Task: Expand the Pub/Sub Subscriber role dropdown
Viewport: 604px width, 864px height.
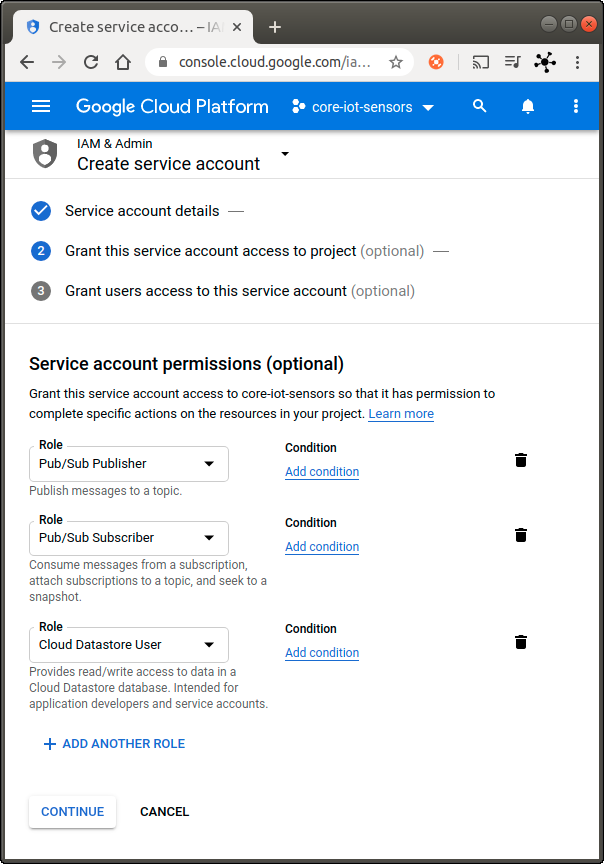Action: 209,538
